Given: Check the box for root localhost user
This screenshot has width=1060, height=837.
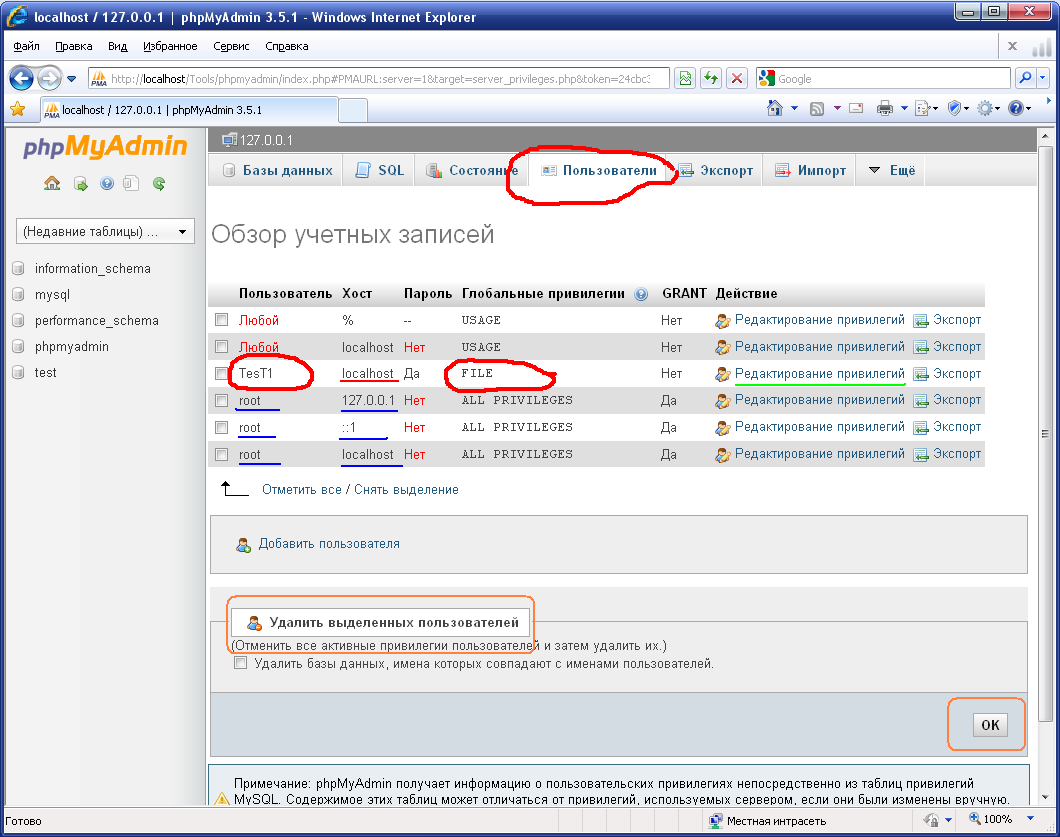Looking at the screenshot, I should [221, 454].
